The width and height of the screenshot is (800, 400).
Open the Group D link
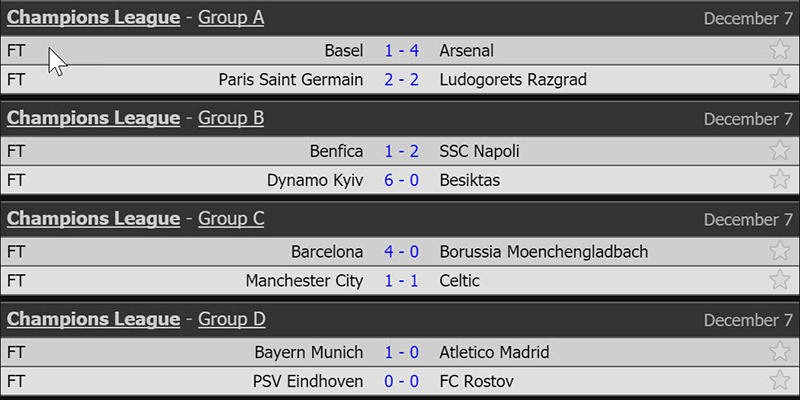[x=231, y=319]
